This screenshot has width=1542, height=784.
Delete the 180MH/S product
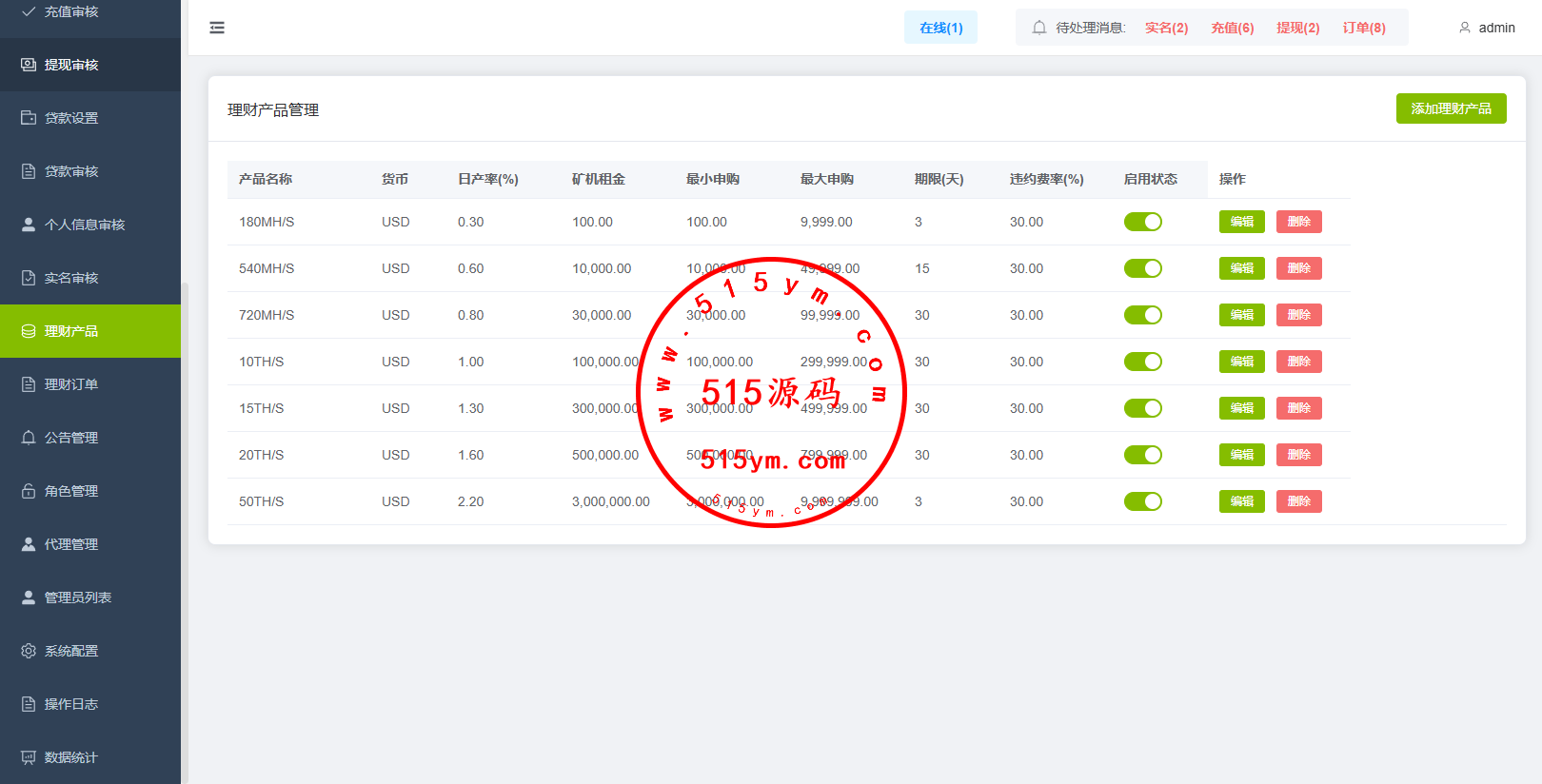(1299, 222)
